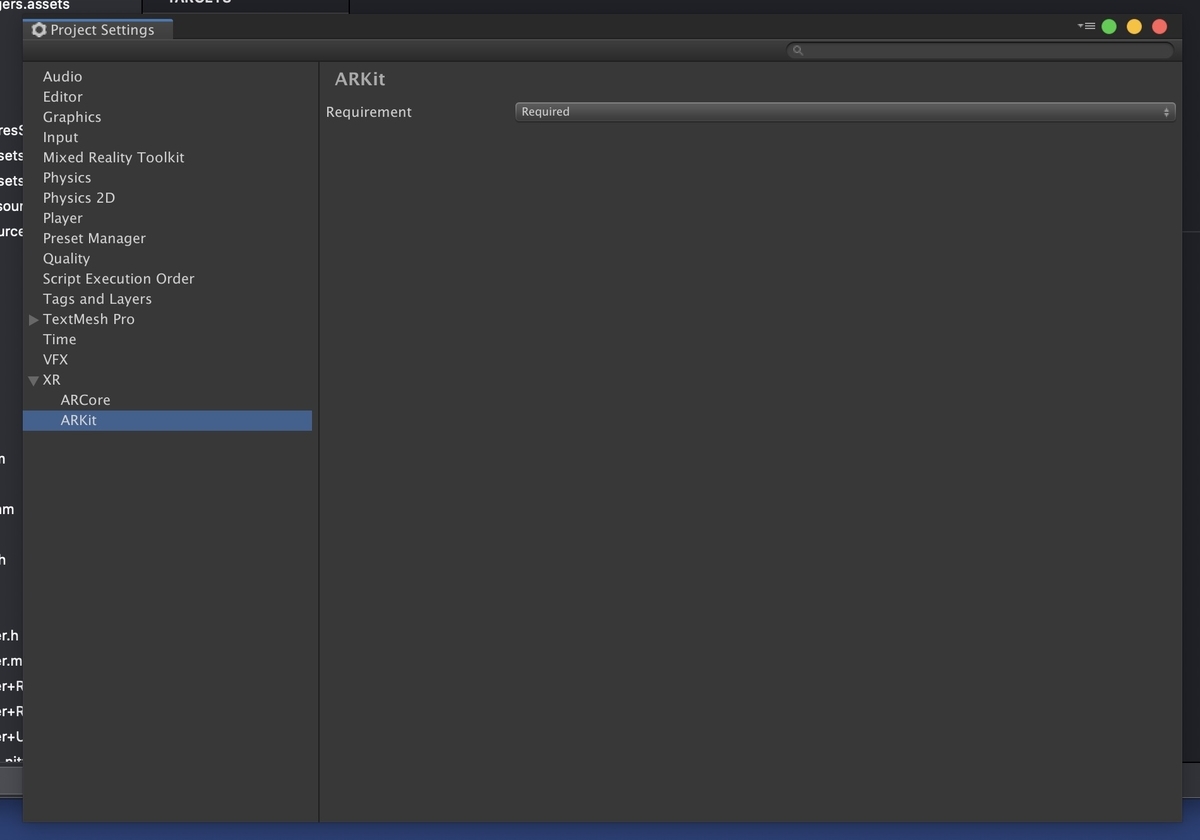Viewport: 1200px width, 840px height.
Task: Click the Requirement label
Action: pyautogui.click(x=369, y=112)
